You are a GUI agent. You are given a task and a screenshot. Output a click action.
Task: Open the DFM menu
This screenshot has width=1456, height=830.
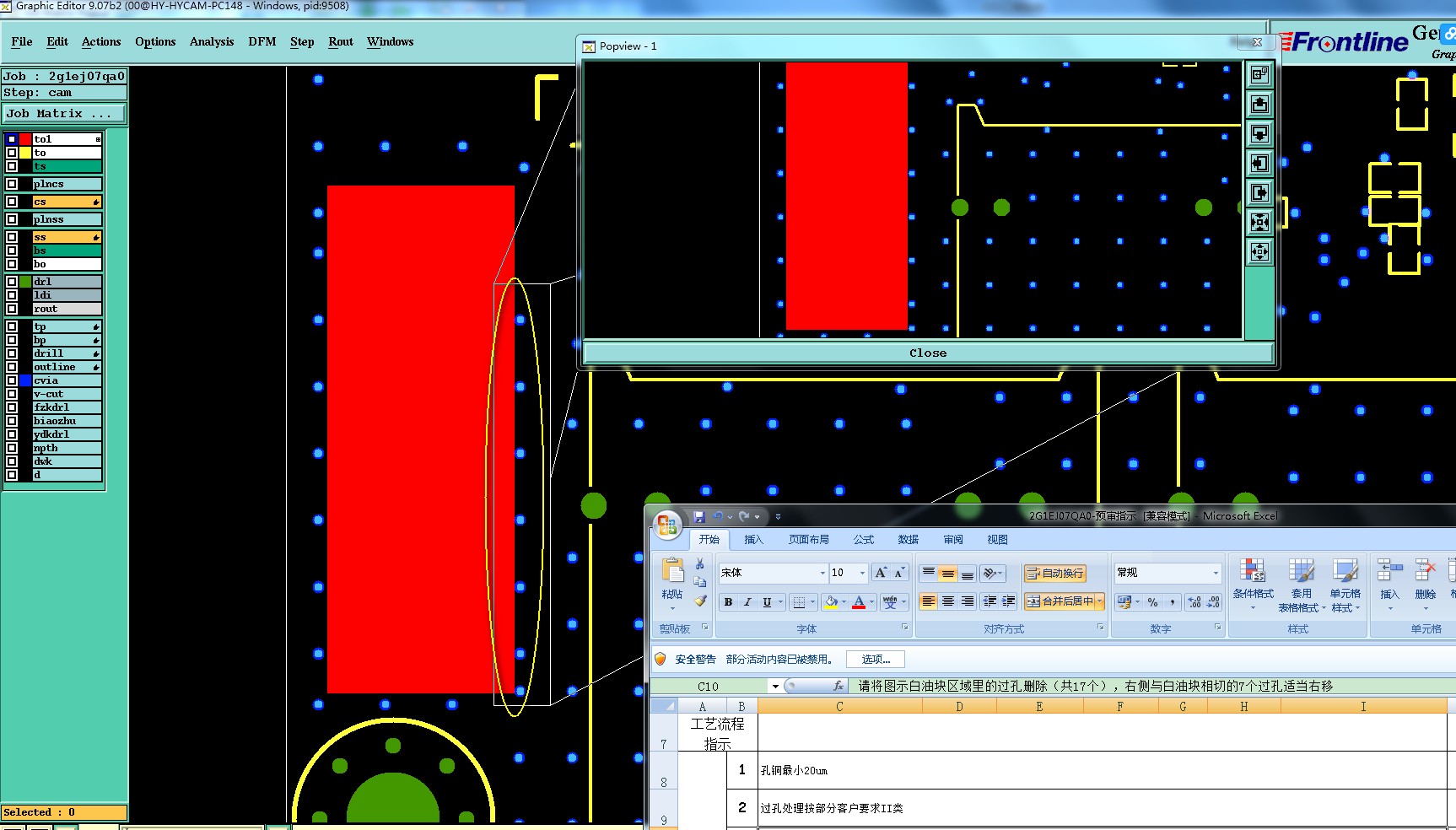point(262,41)
